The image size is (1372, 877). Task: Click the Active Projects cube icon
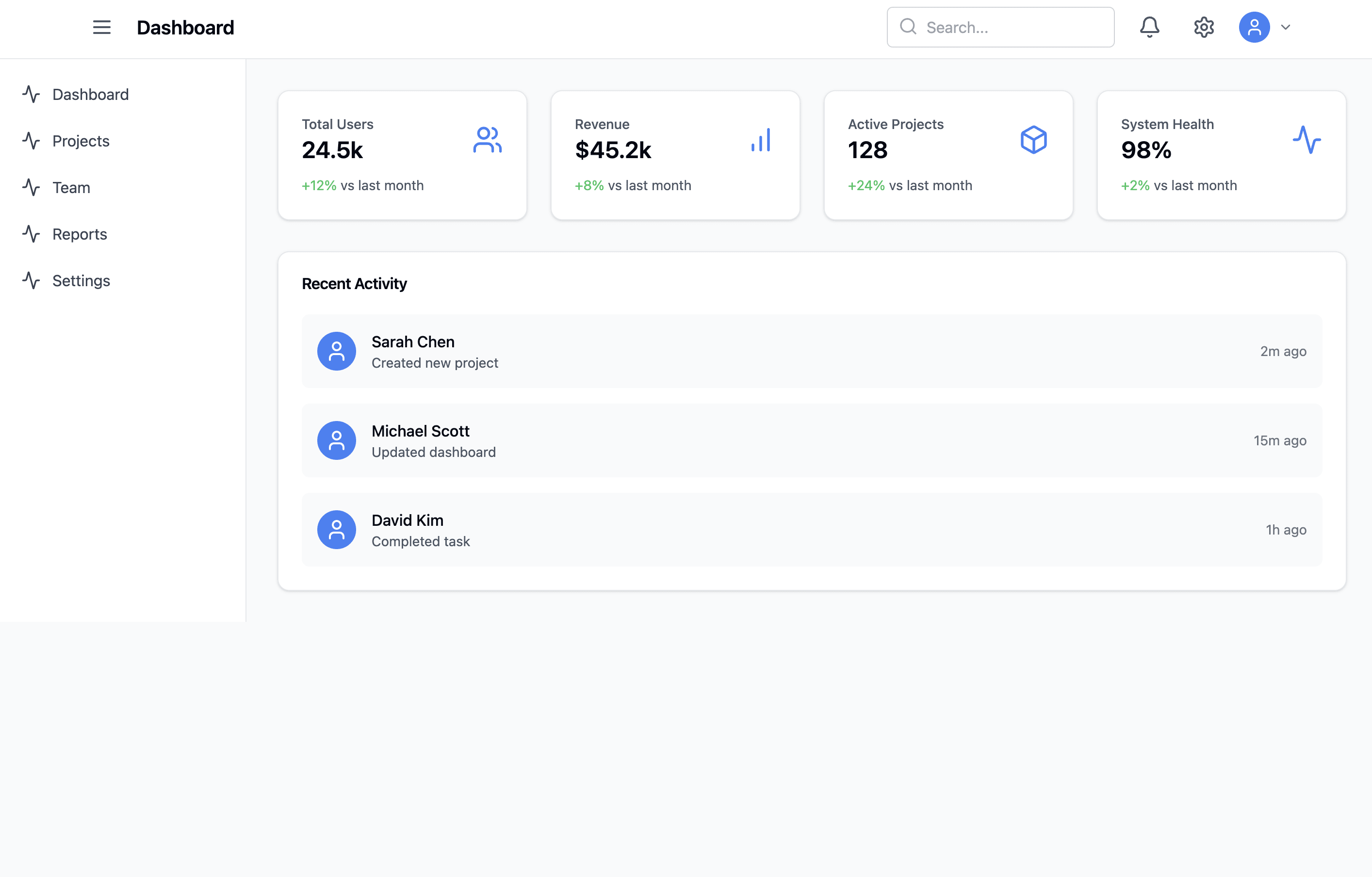(x=1033, y=140)
